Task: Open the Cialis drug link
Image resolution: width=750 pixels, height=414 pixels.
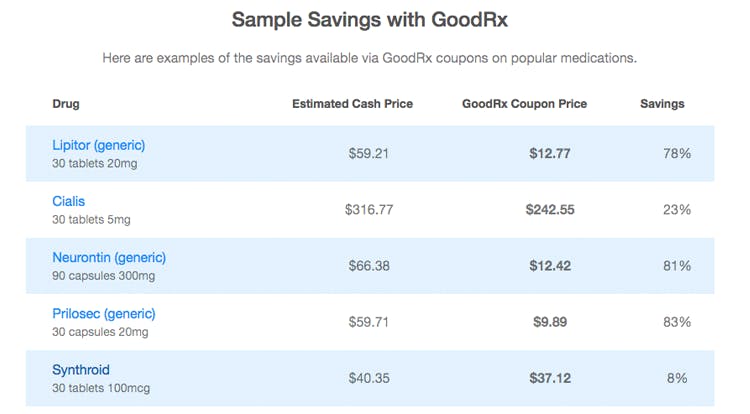Action: 68,201
